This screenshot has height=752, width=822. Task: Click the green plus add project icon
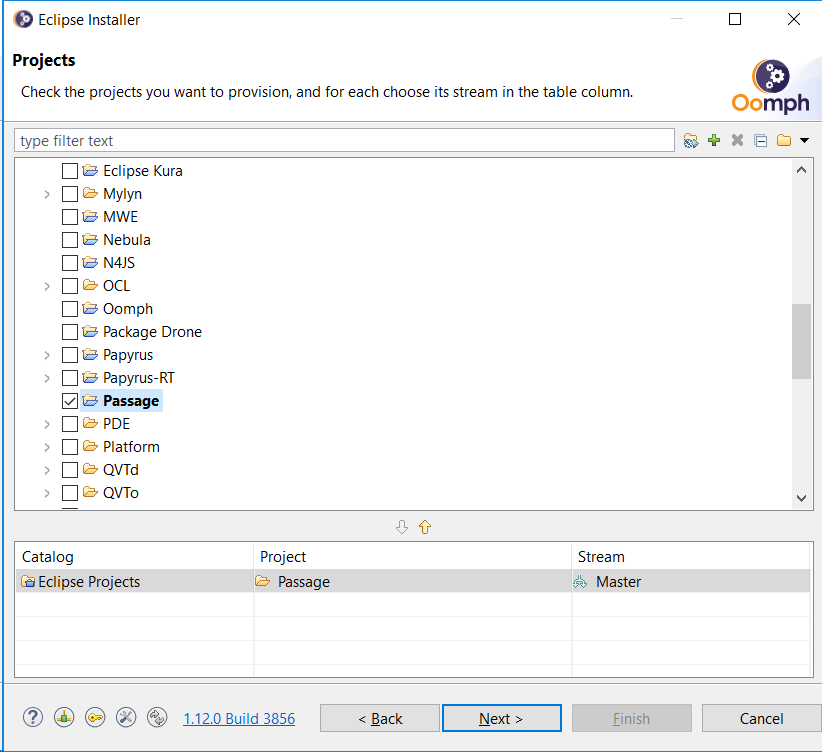pyautogui.click(x=714, y=141)
